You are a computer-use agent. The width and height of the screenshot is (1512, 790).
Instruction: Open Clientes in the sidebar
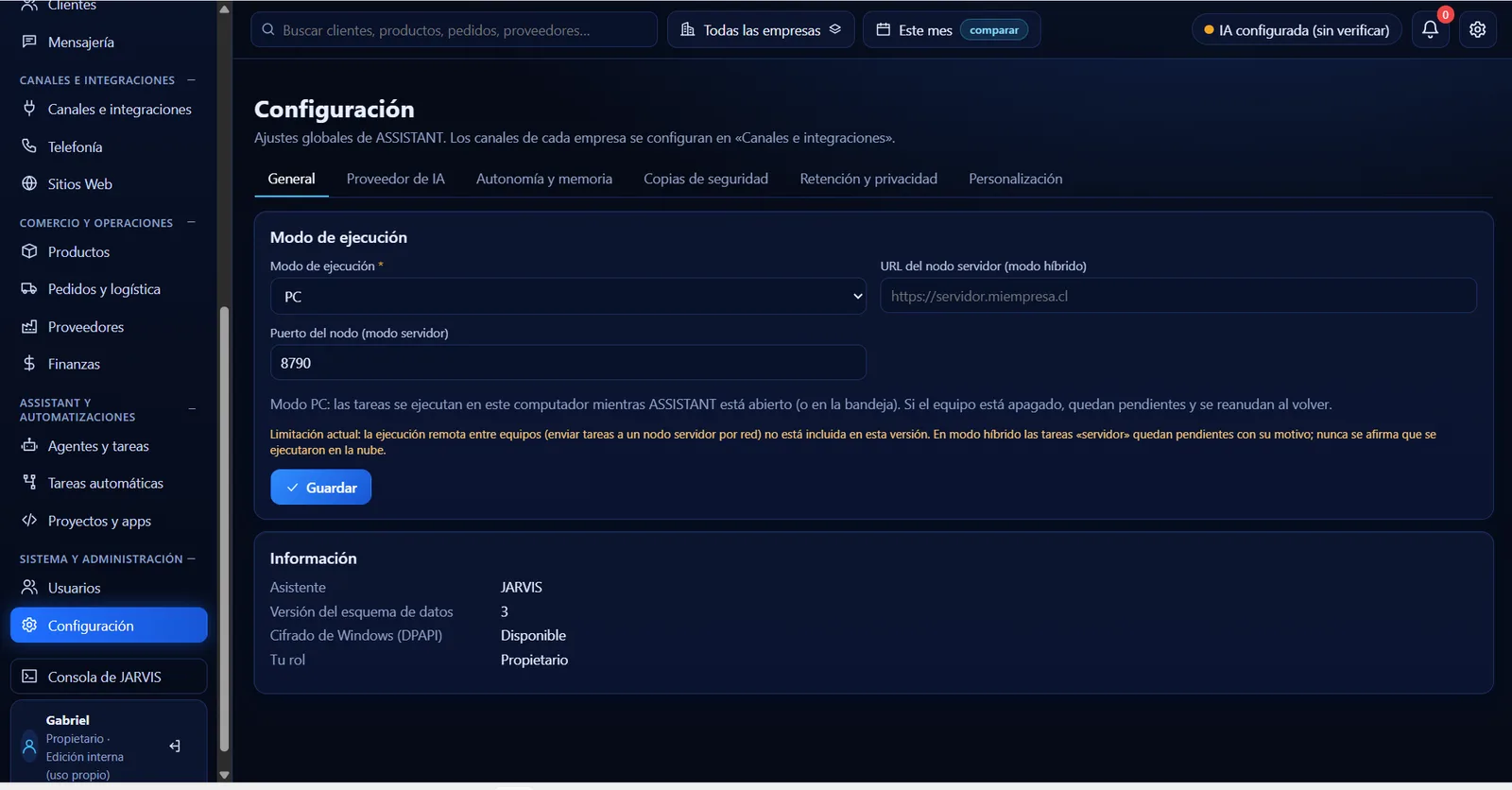tap(72, 6)
